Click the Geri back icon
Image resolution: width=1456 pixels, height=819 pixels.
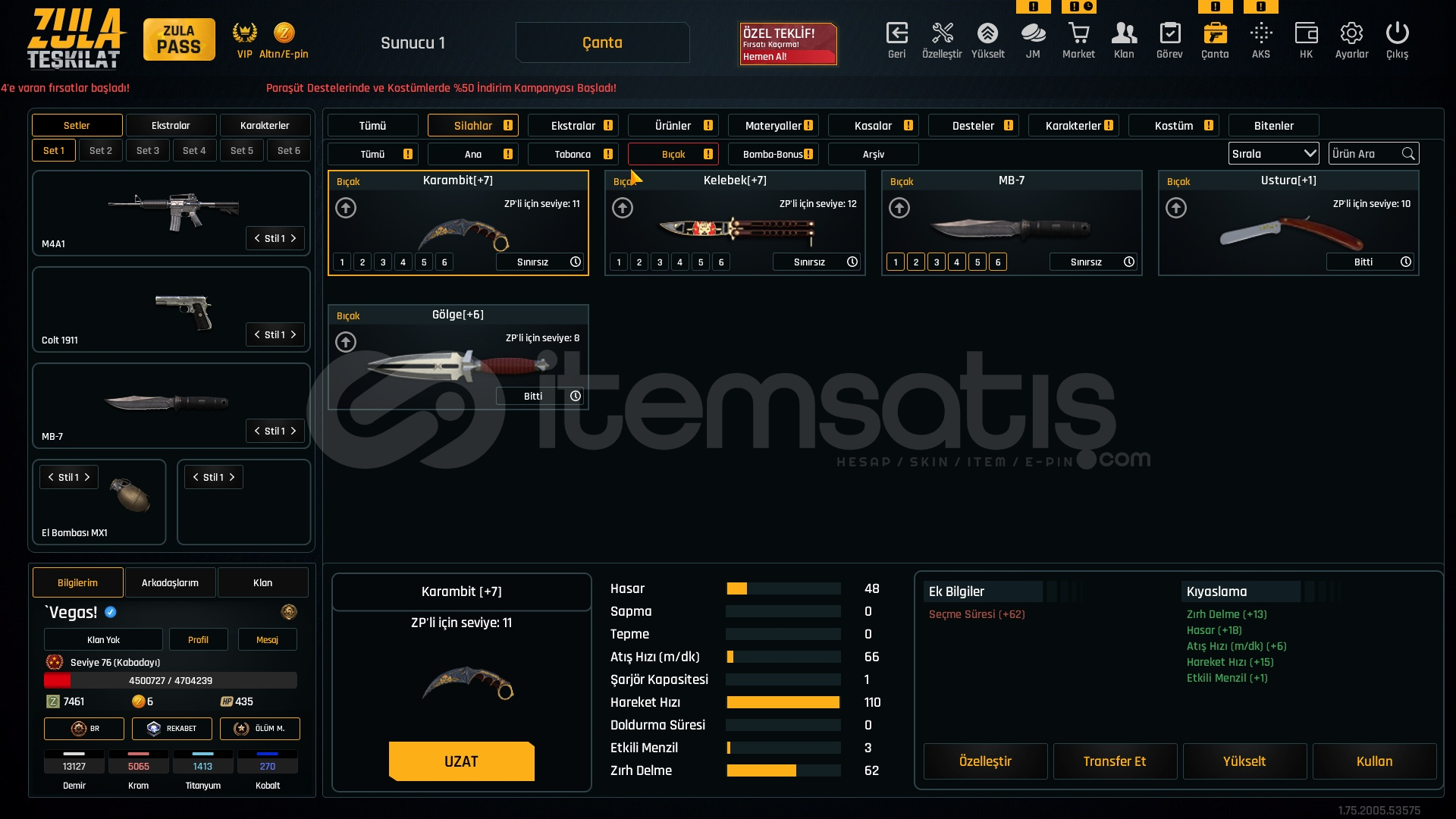tap(897, 33)
